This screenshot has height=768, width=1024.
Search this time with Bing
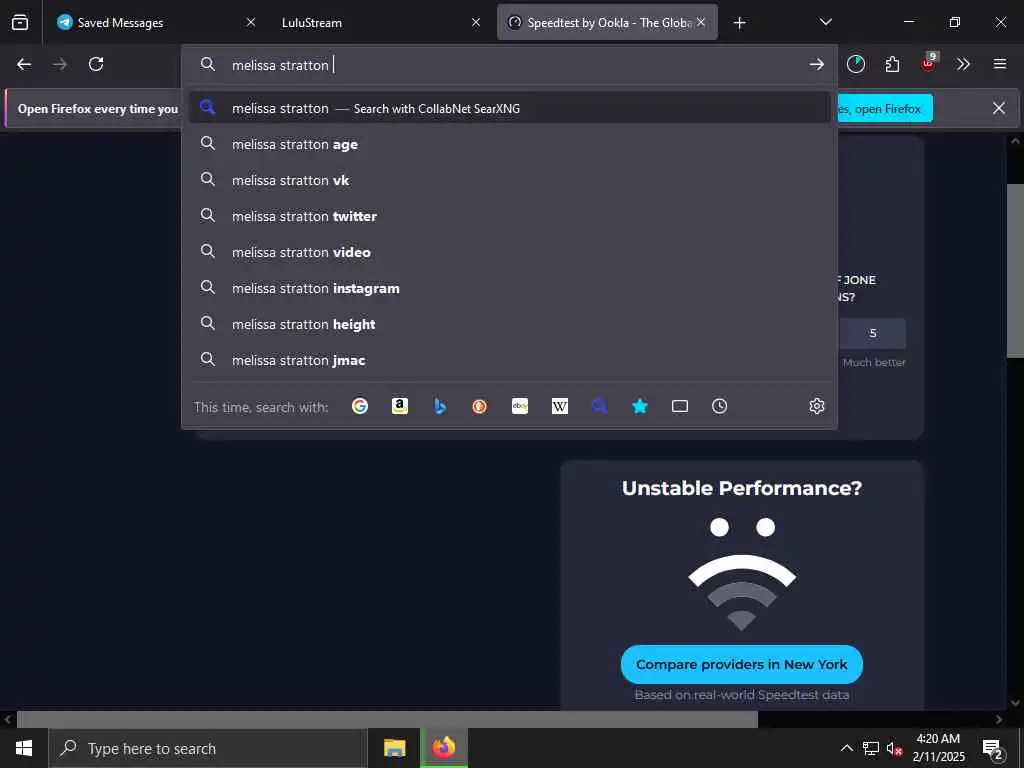440,406
